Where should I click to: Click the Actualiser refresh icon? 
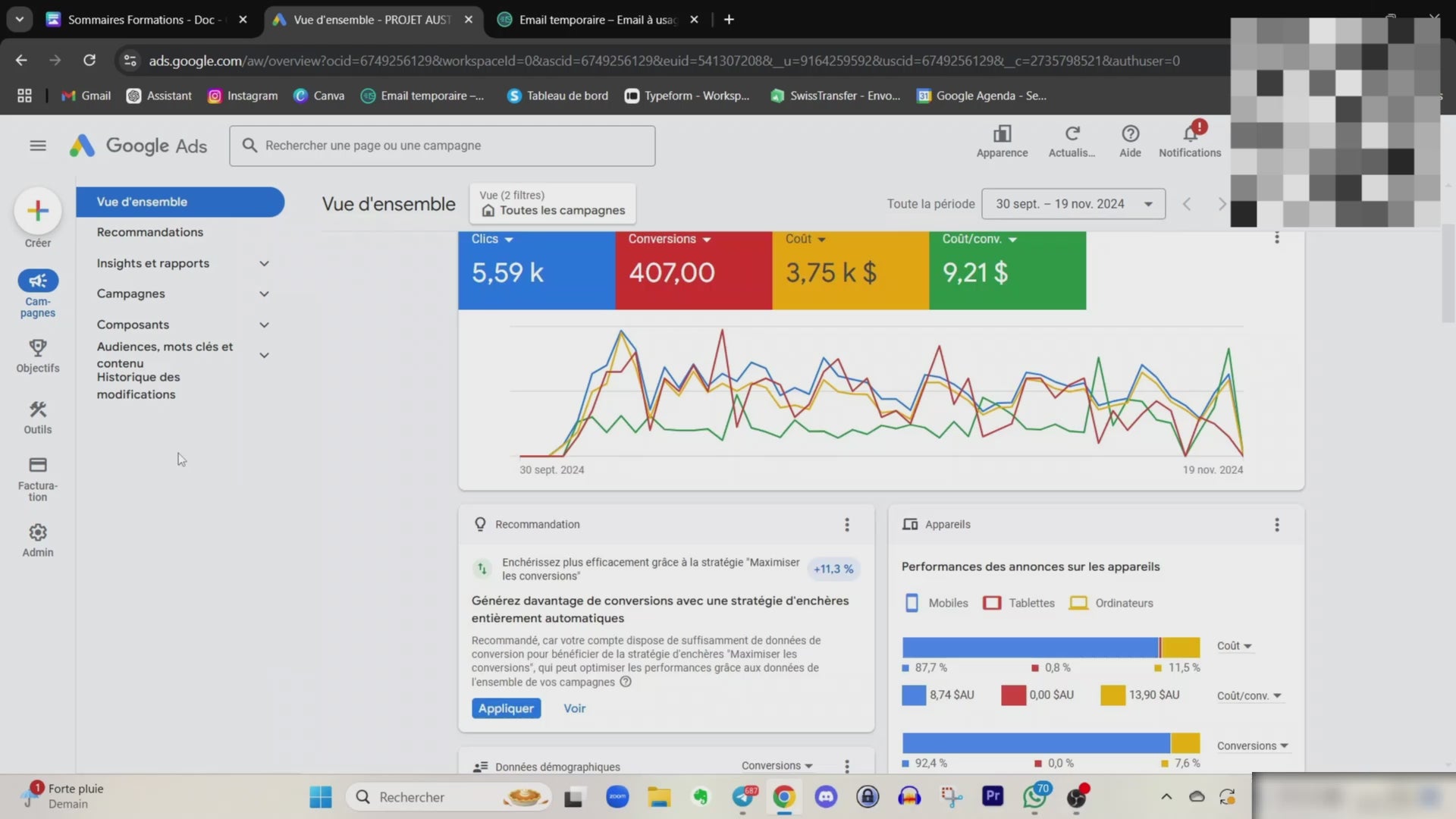1072,134
